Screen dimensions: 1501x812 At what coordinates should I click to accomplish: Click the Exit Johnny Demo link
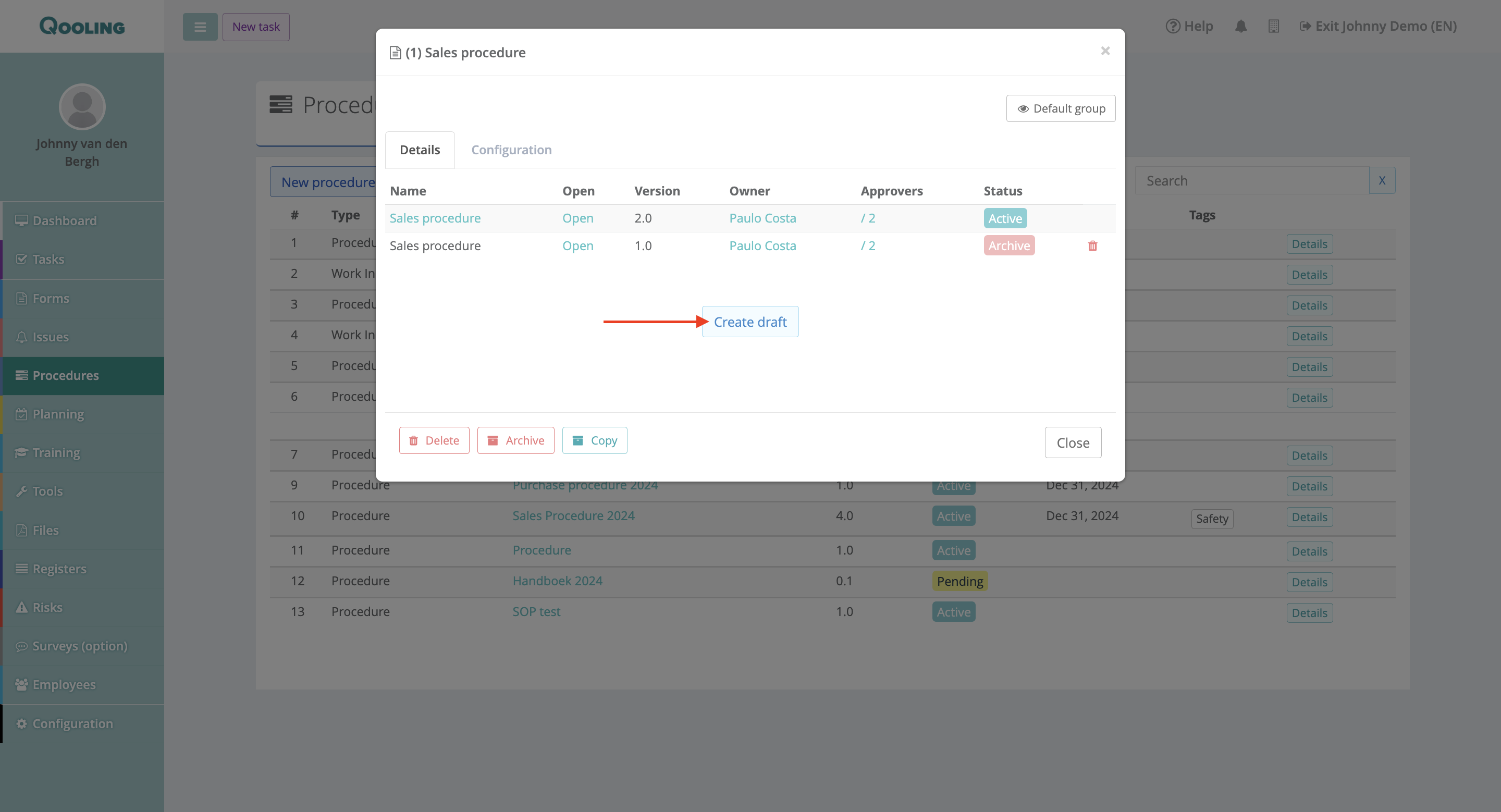[1378, 26]
